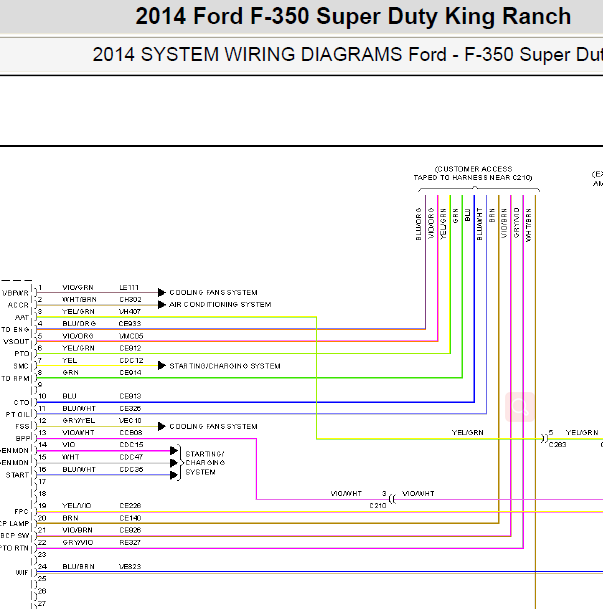The width and height of the screenshot is (603, 609).
Task: Click 'COOLING FANS SYSTEM' beside wire LE111
Action: pyautogui.click(x=213, y=292)
